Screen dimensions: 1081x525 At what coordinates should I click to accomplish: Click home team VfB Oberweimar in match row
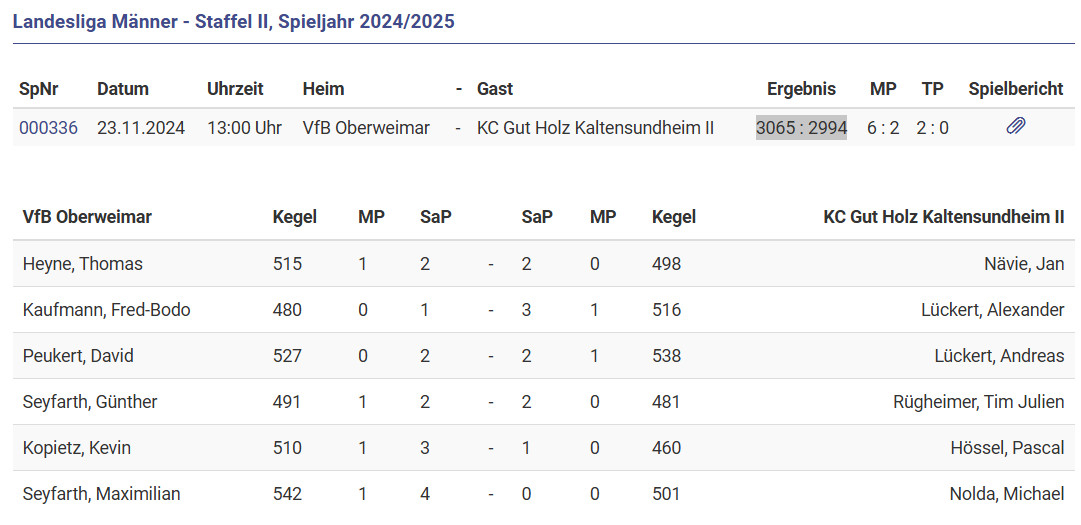tap(366, 128)
